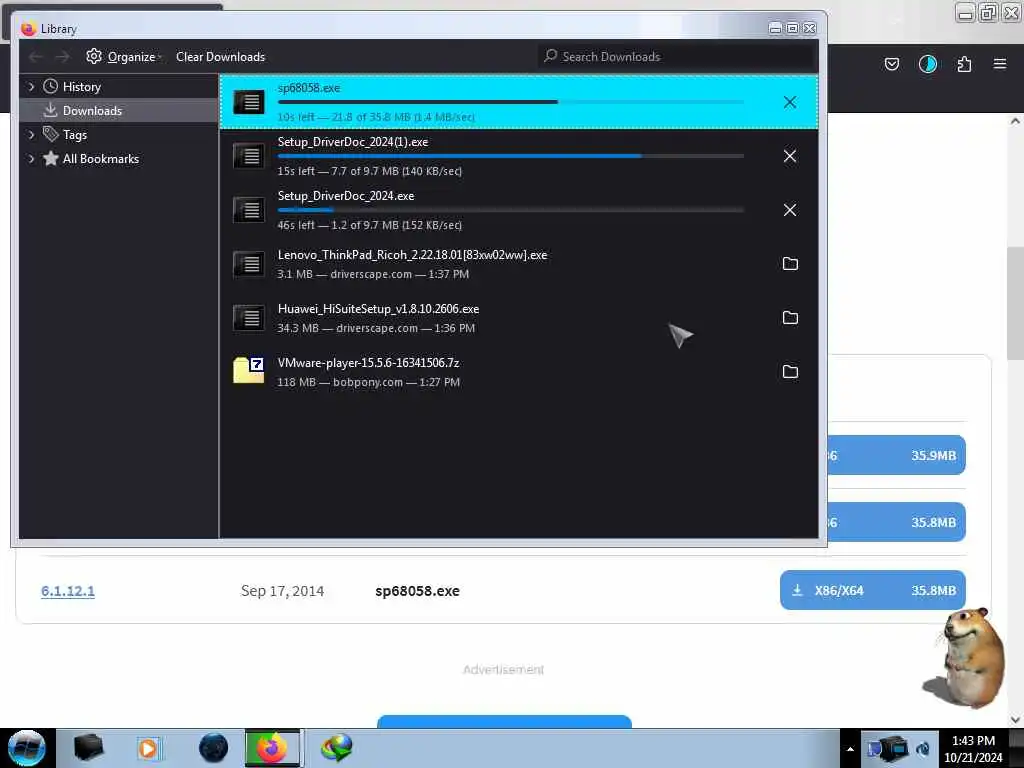Click the Setup_DriverDoc_2024.exe file icon
The image size is (1024, 768).
click(x=249, y=210)
